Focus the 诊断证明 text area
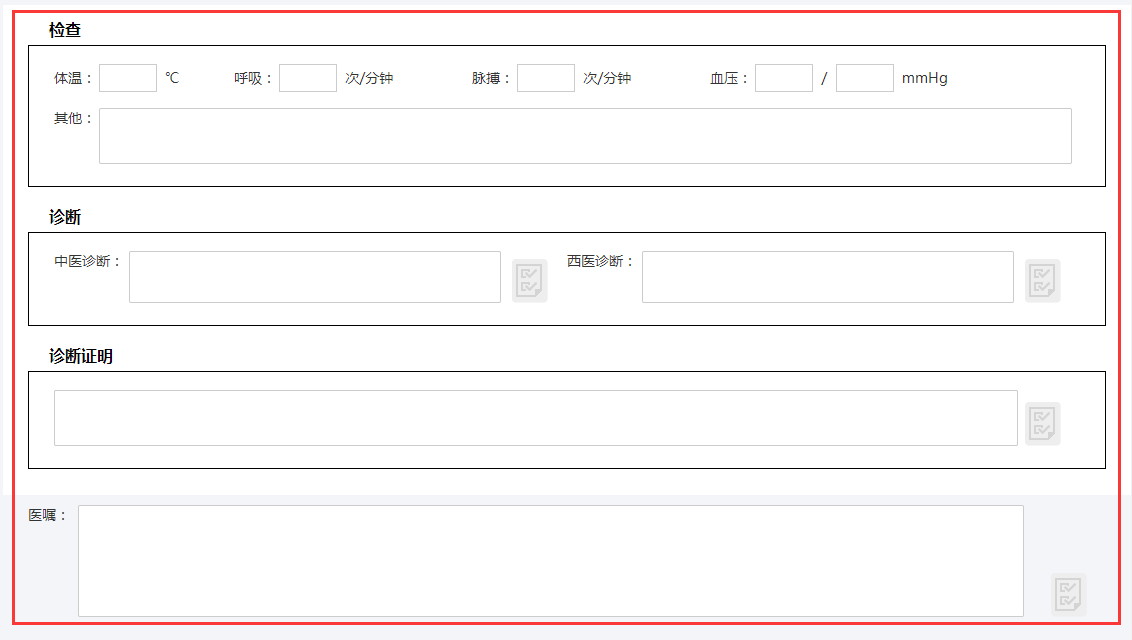The image size is (1132, 640). tap(536, 418)
